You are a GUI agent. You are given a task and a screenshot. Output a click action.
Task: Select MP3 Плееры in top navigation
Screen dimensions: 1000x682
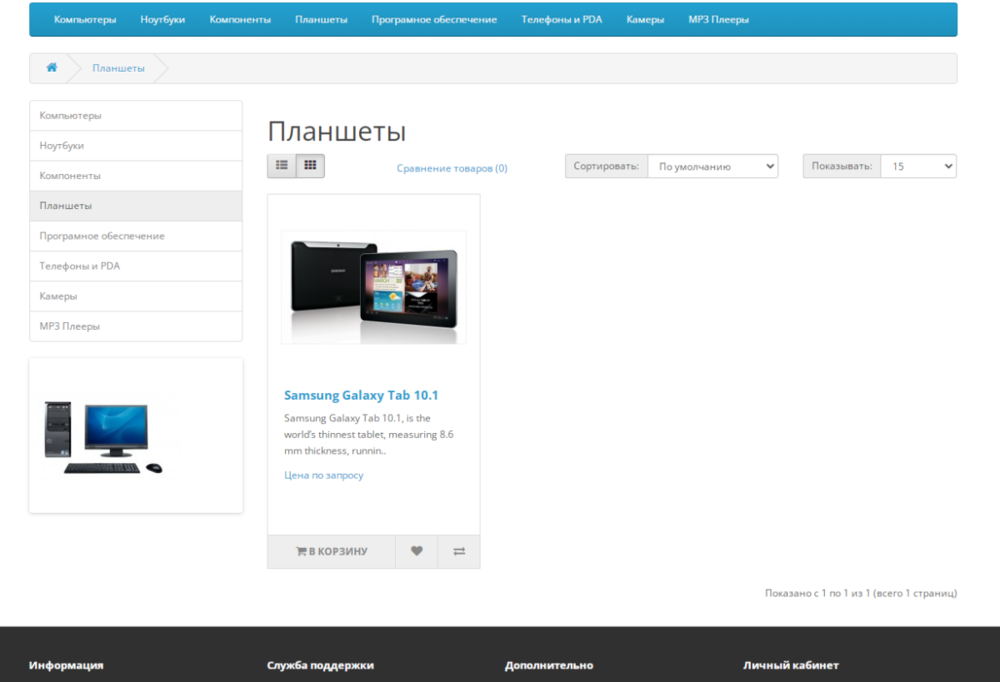(718, 20)
